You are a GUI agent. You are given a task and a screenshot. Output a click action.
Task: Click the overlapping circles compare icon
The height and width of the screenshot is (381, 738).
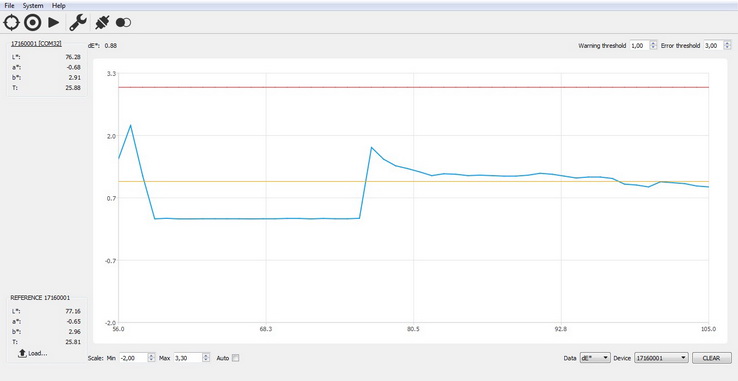pyautogui.click(x=123, y=22)
